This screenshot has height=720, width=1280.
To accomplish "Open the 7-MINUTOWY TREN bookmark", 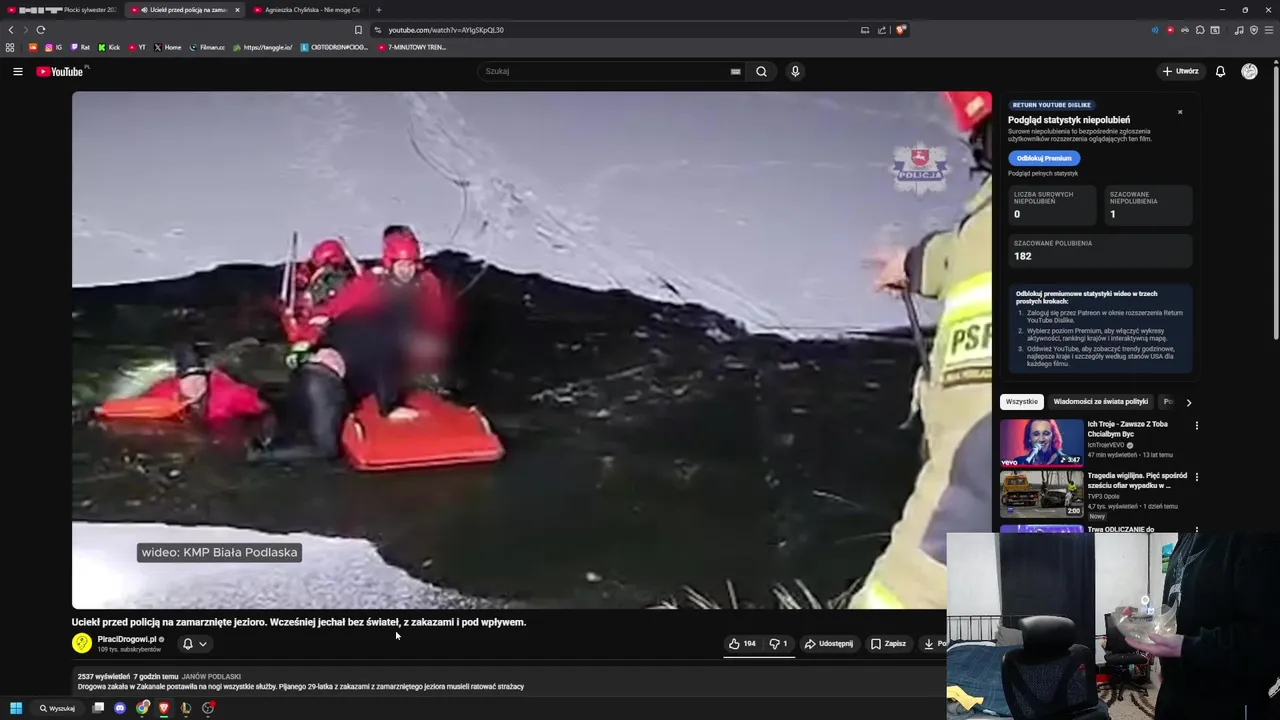I will [x=412, y=47].
